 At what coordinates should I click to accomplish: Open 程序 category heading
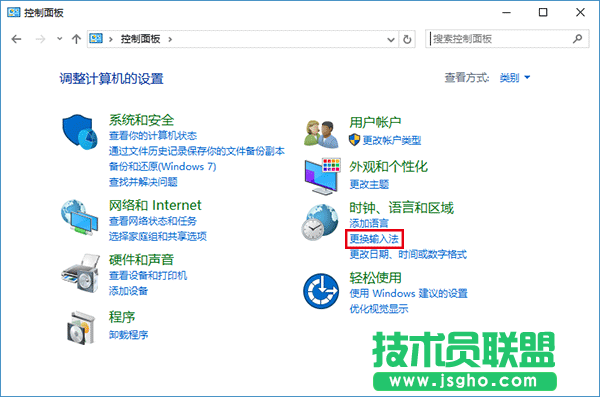pyautogui.click(x=122, y=317)
